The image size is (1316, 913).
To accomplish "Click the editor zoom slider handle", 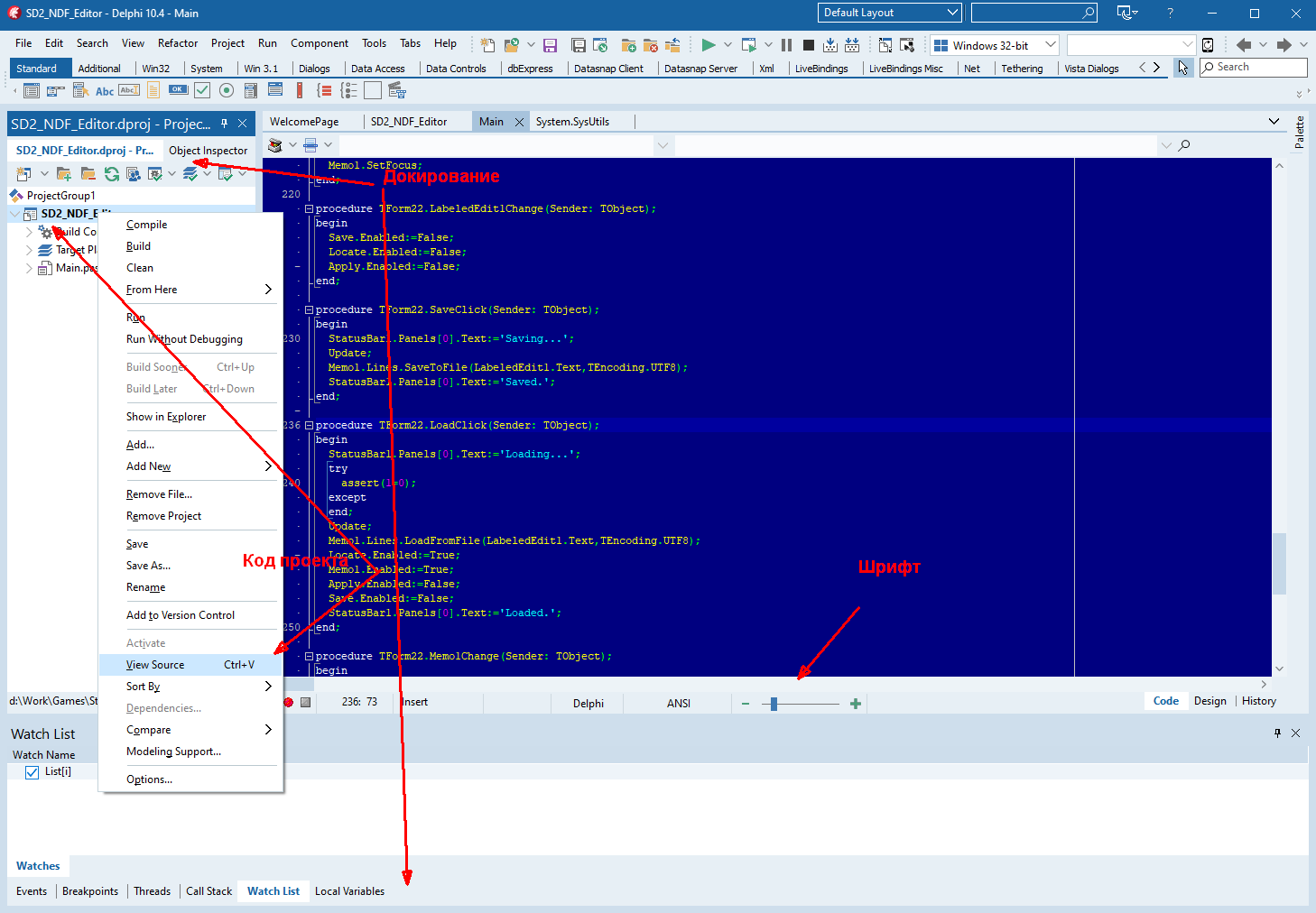I will [774, 704].
